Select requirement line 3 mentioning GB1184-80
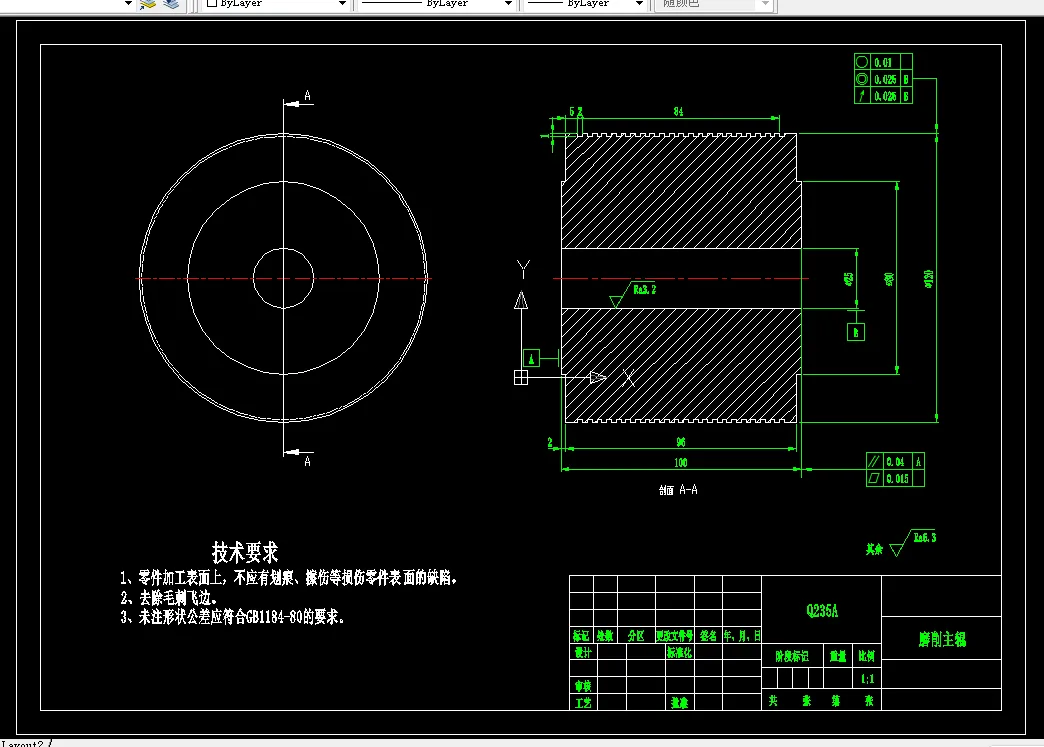The image size is (1044, 747). click(232, 617)
